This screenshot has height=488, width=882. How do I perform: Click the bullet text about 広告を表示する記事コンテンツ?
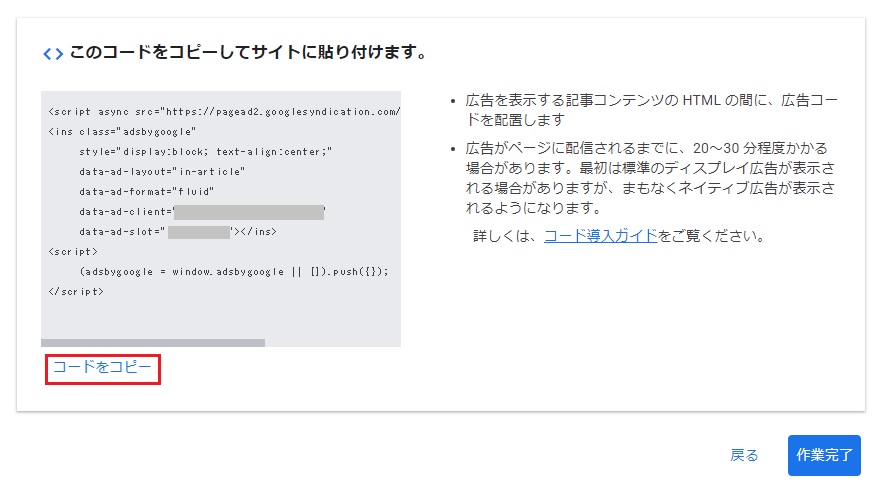click(x=651, y=110)
